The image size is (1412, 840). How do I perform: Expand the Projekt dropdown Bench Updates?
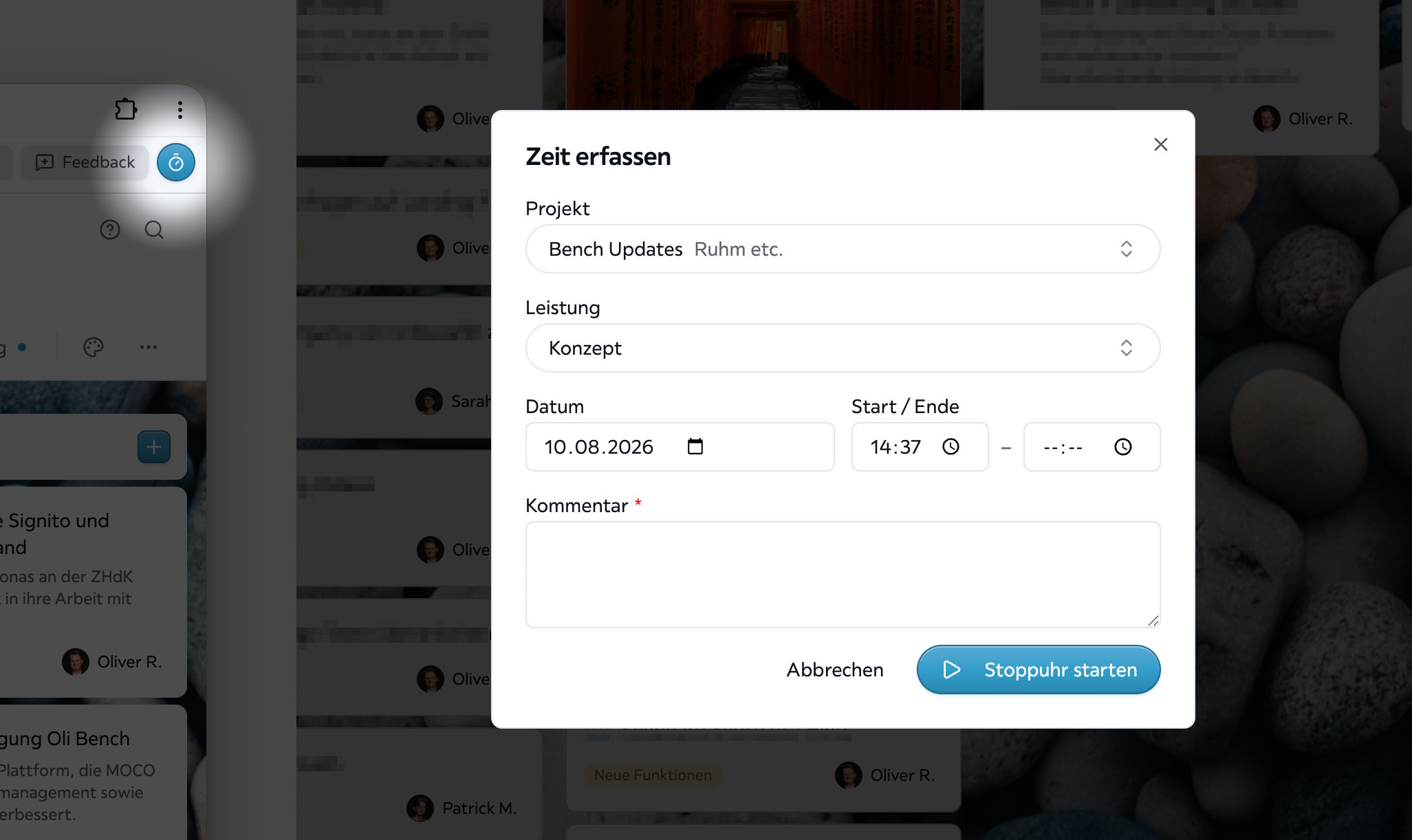[x=843, y=249]
